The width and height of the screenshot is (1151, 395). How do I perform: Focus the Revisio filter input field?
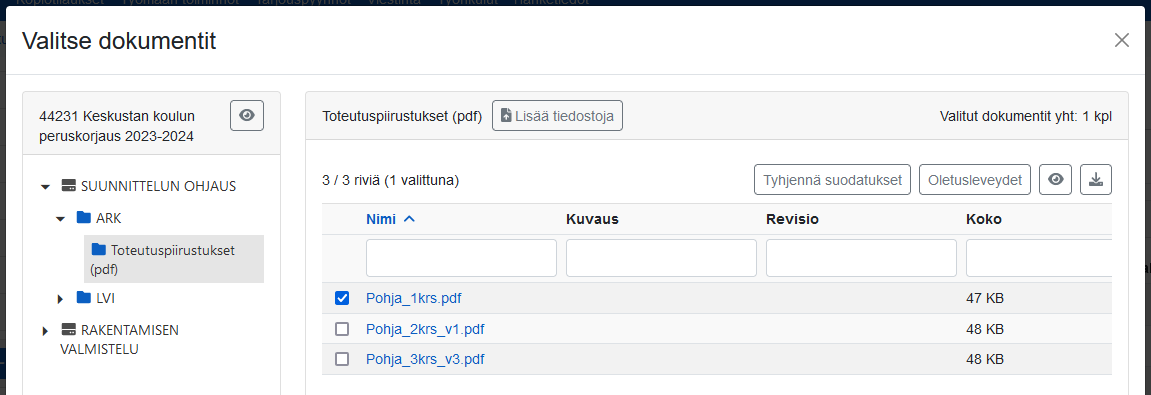pos(861,258)
